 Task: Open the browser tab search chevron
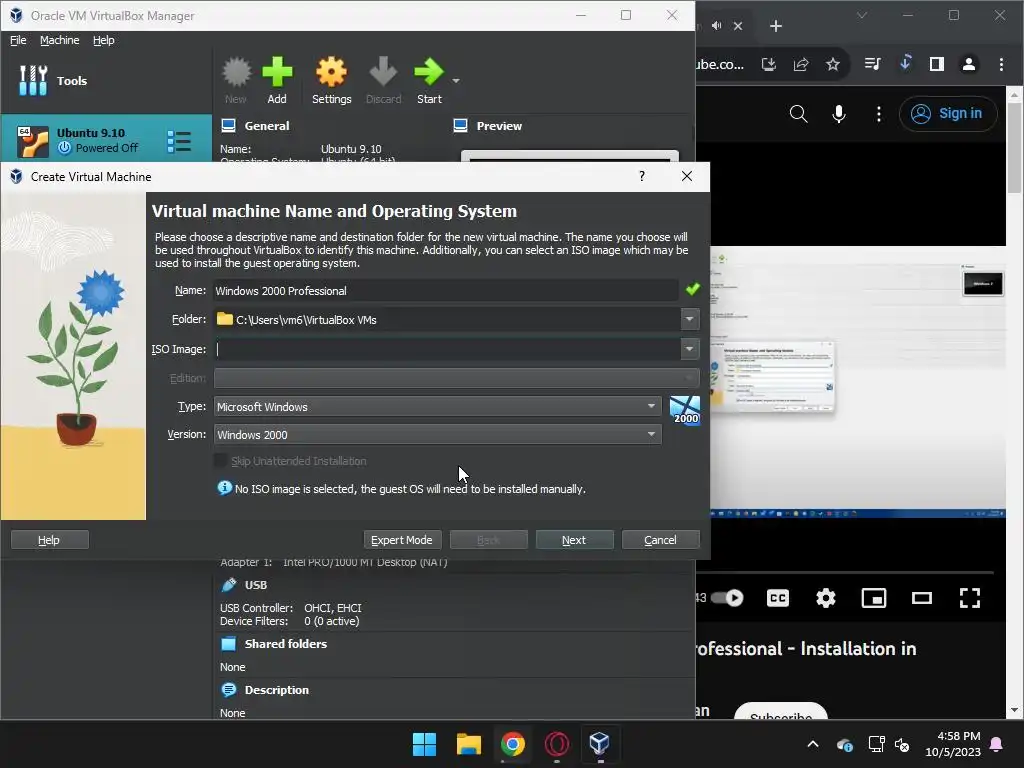pos(862,15)
